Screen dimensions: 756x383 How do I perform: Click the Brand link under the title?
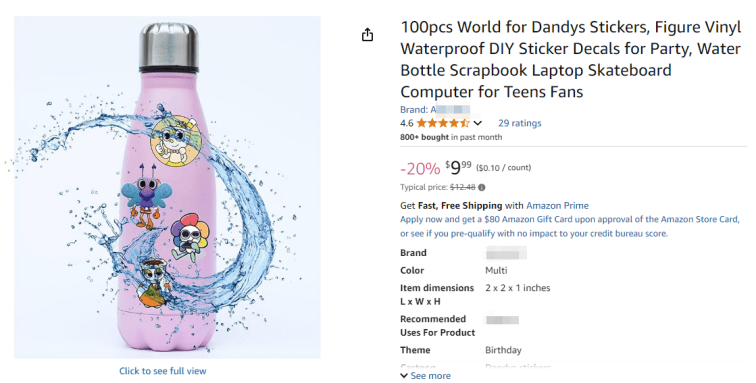[x=435, y=109]
